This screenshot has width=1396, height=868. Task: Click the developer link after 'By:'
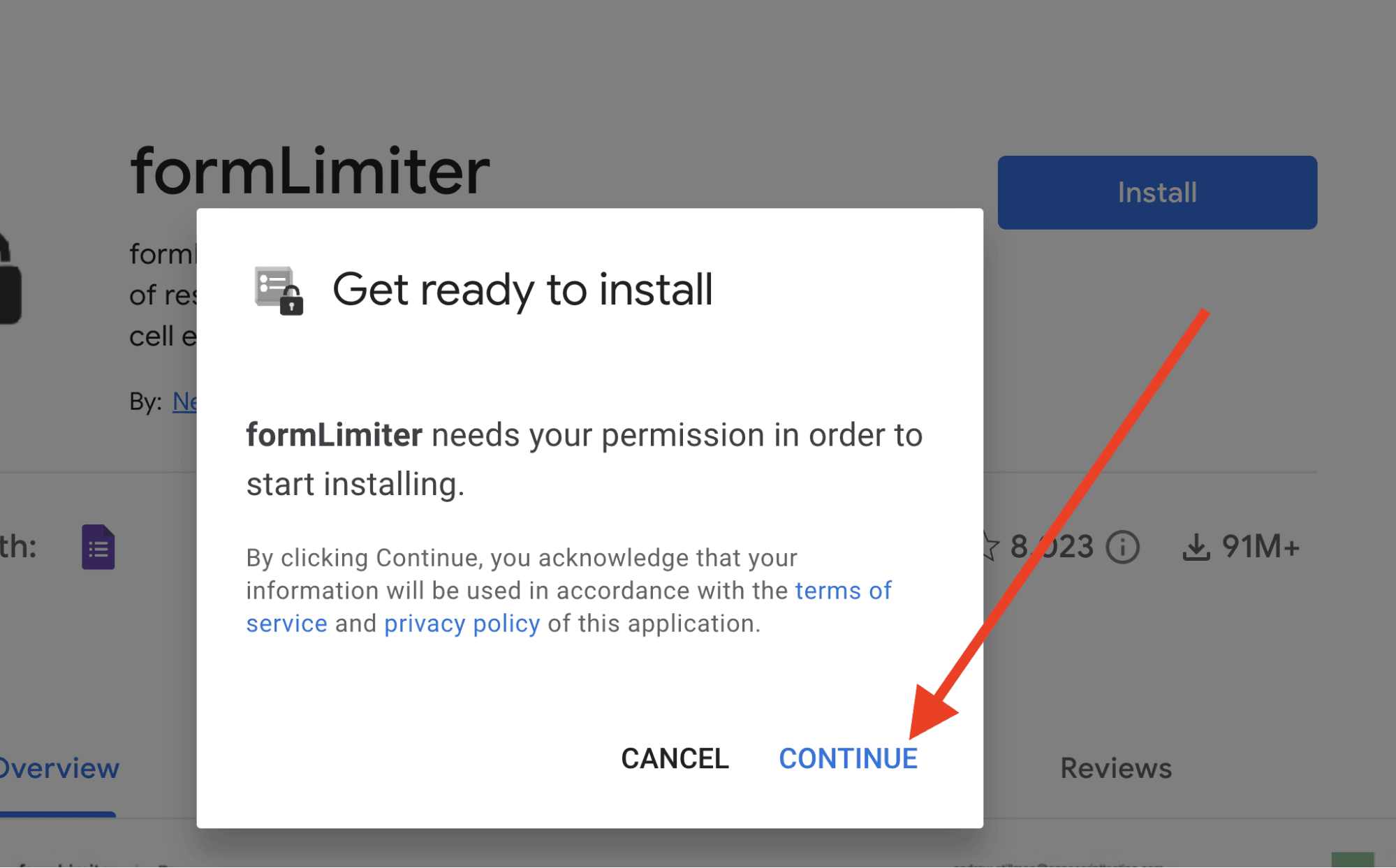tap(186, 401)
